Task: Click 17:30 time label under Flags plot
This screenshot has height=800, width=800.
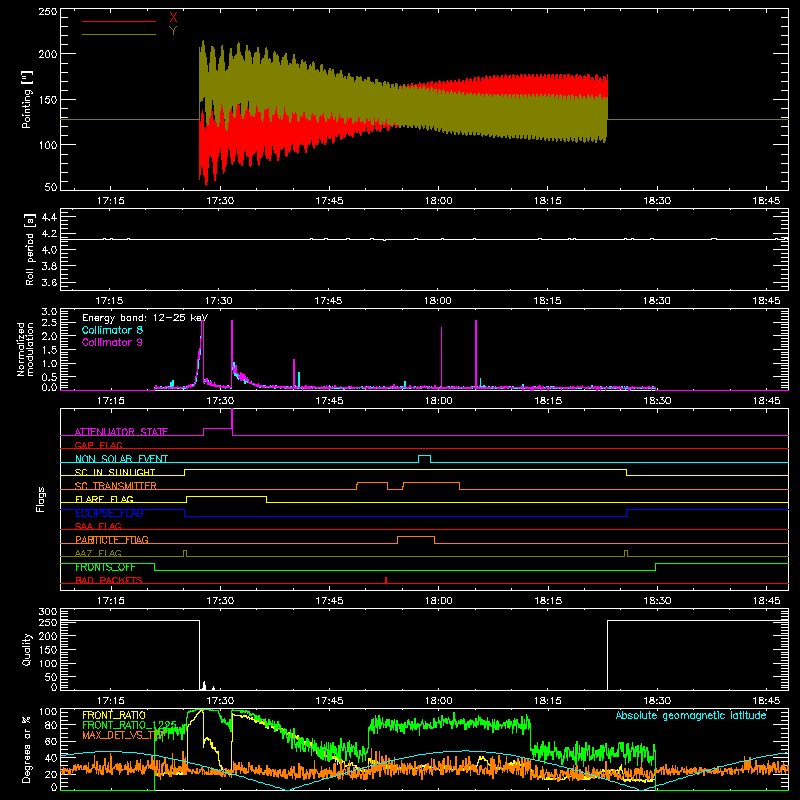Action: 219,601
